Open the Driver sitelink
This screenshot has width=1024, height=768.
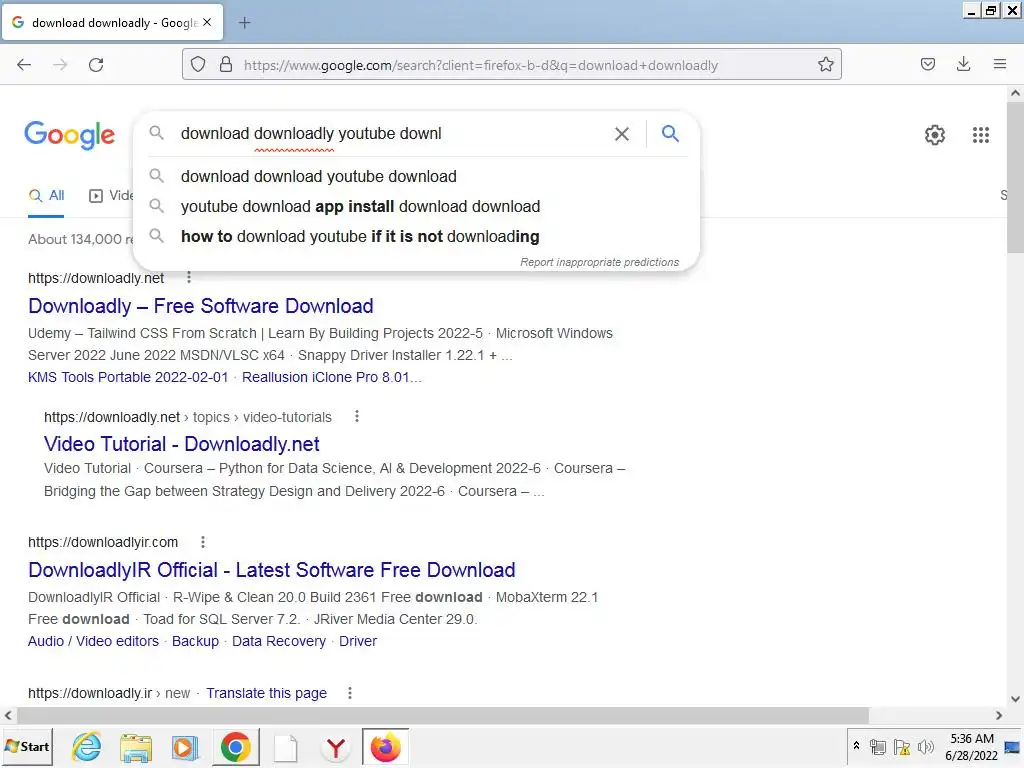pyautogui.click(x=358, y=641)
